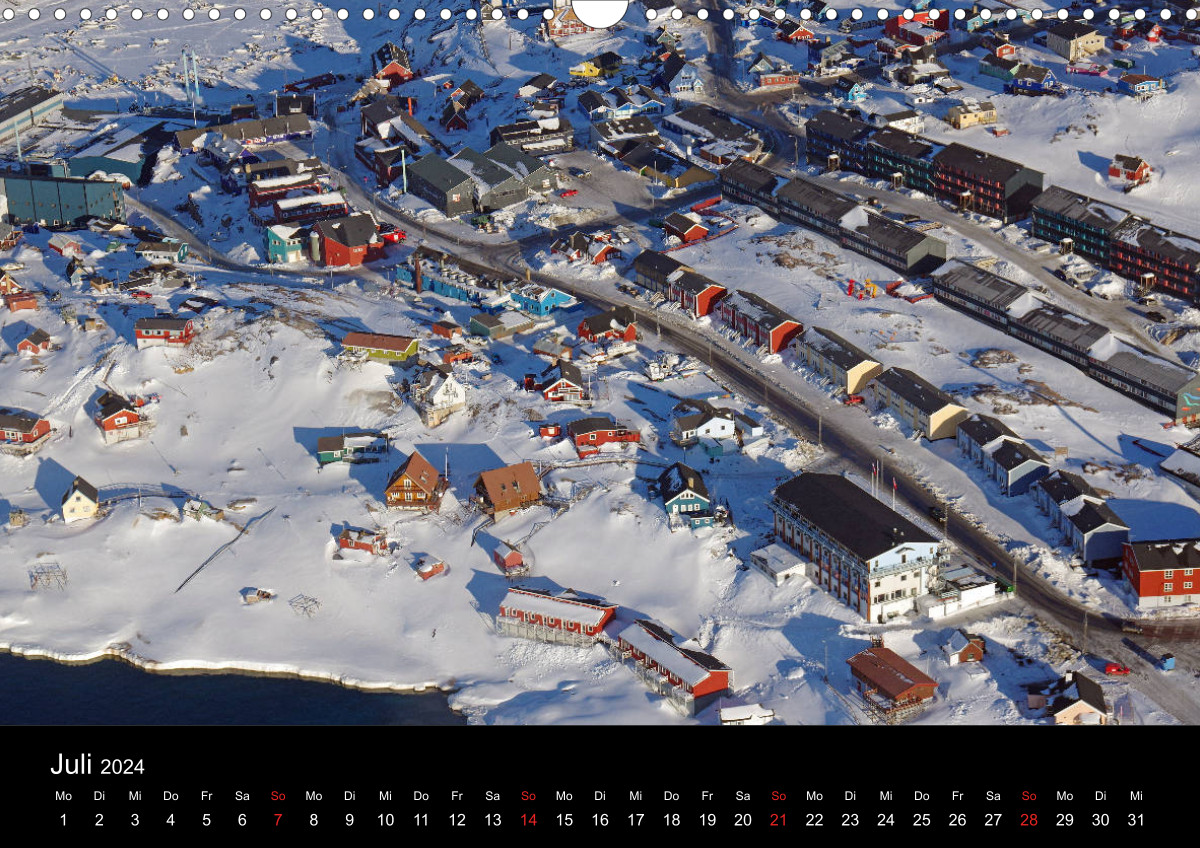Click the "Sa" label above day 6
Screen dimensions: 1200x848
pos(242,796)
